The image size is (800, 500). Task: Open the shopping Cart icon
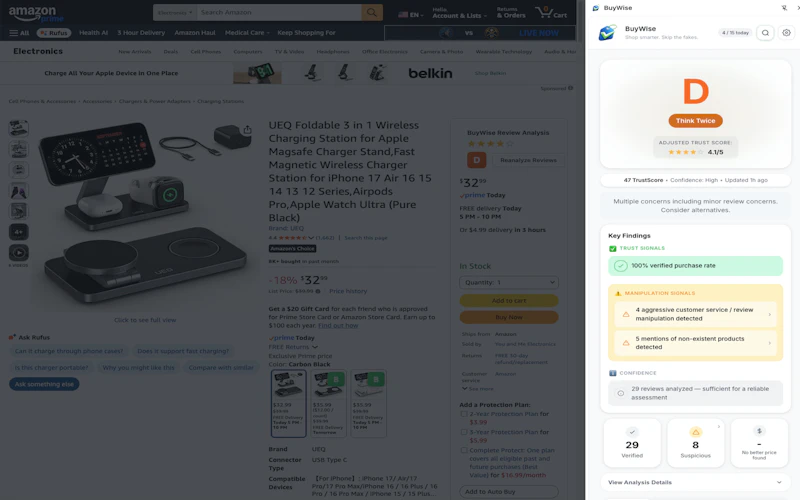(551, 12)
